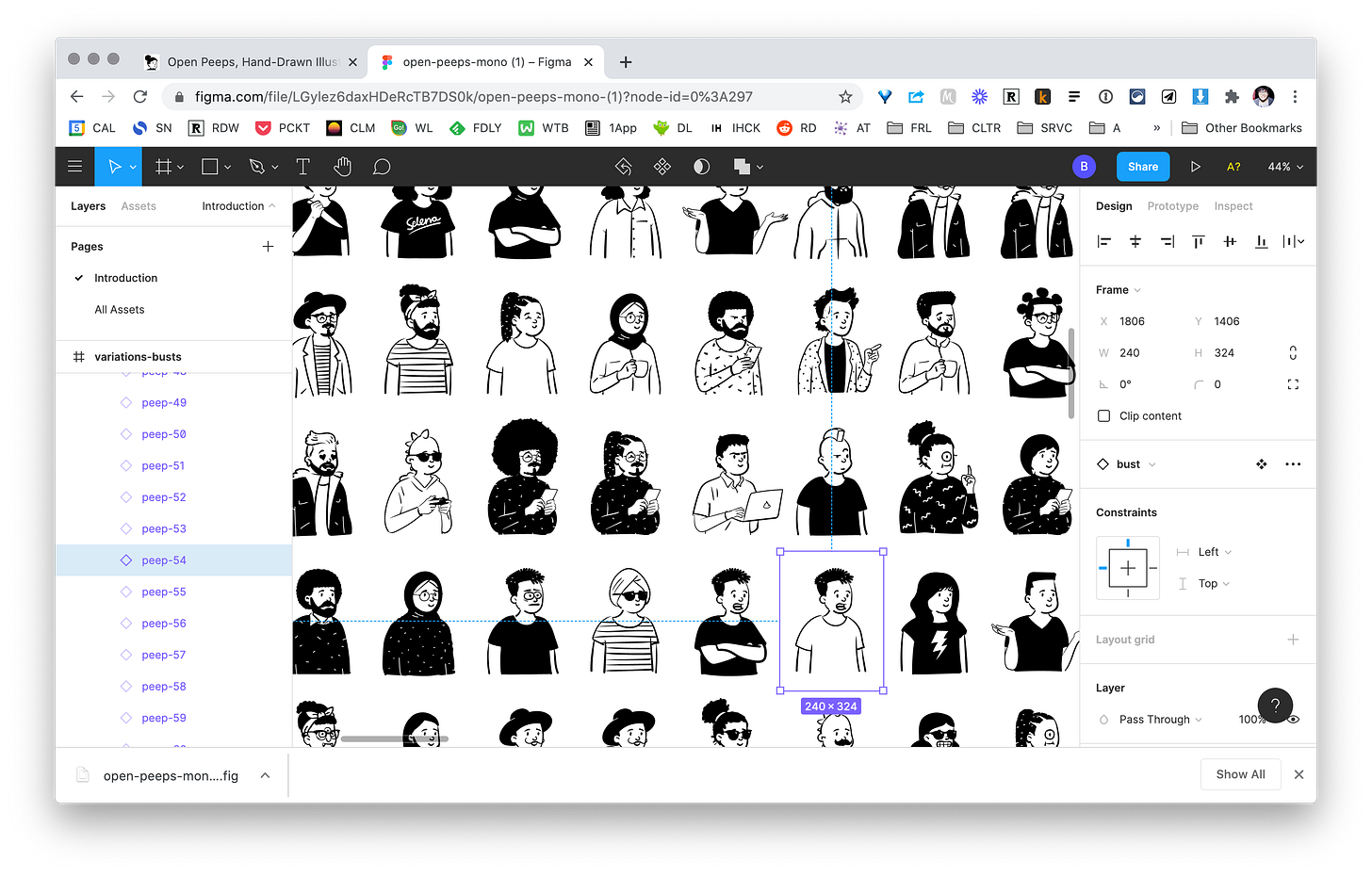
Task: Click Show All downloads button
Action: coord(1240,774)
